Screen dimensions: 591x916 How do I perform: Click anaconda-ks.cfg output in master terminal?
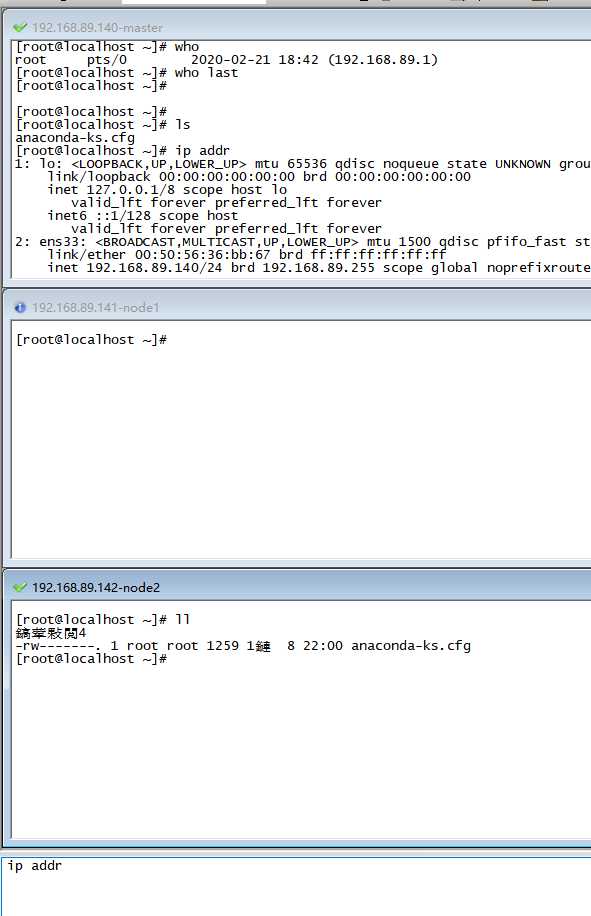pyautogui.click(x=75, y=137)
